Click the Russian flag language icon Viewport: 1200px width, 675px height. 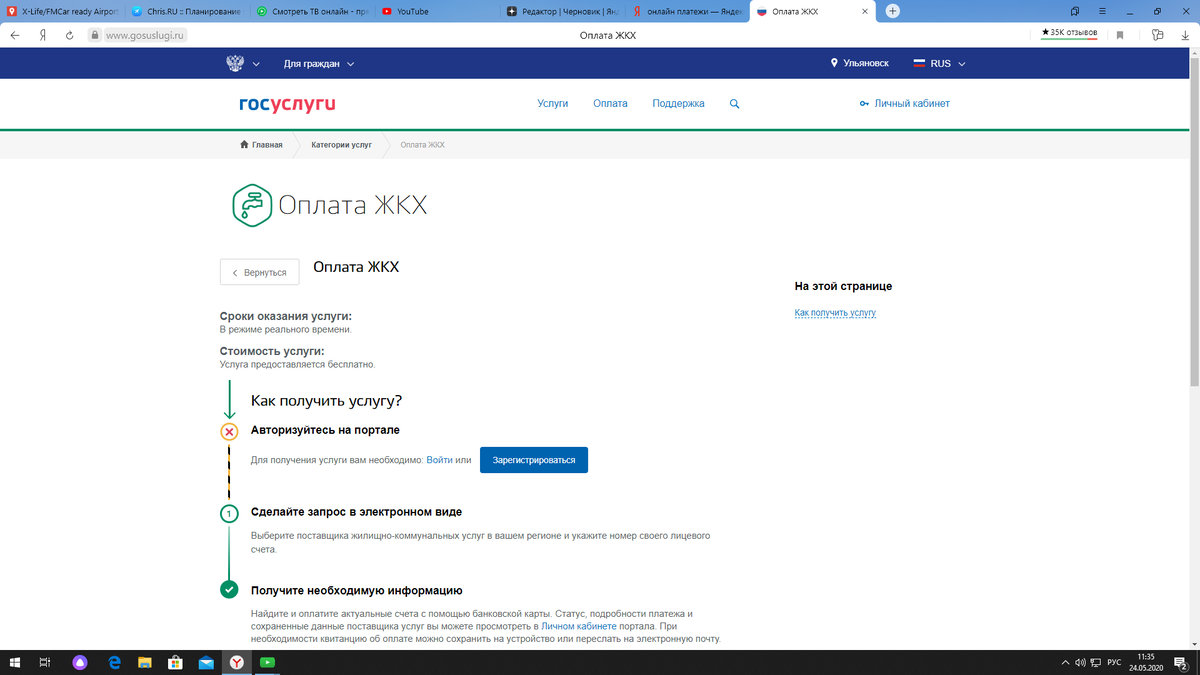[x=920, y=63]
